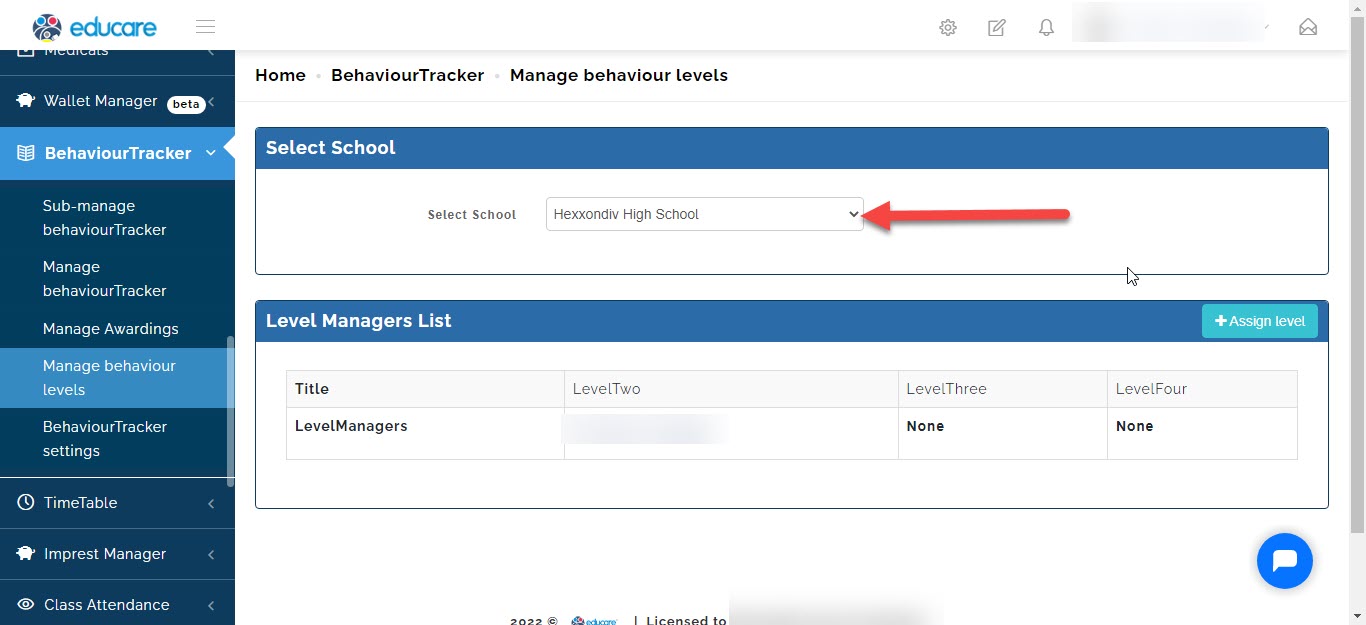1366x625 pixels.
Task: Expand the Wallet Manager chevron
Action: point(211,102)
